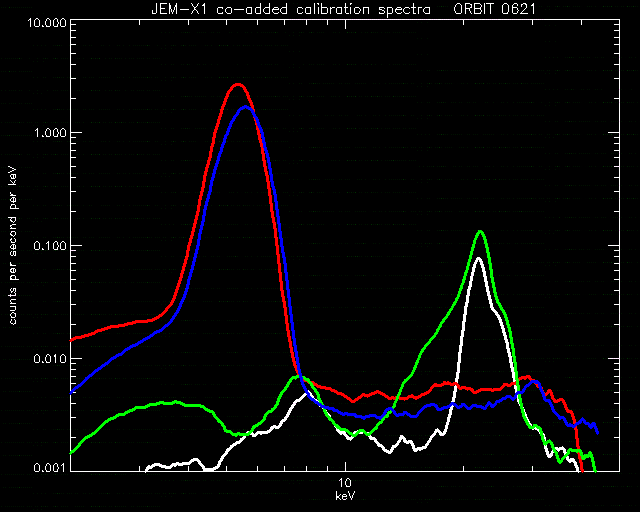Click the plot title JEM-X1 co-added calibration spectra
640x512 pixels.
291,9
